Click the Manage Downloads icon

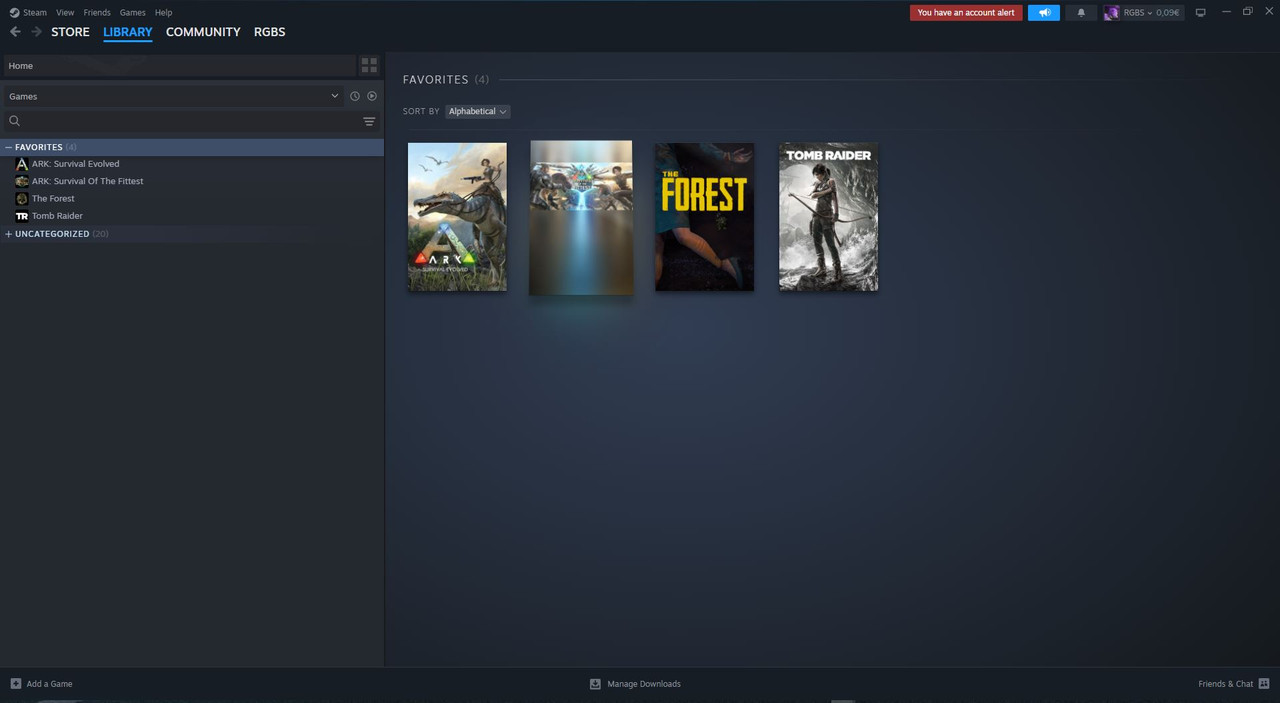(595, 684)
